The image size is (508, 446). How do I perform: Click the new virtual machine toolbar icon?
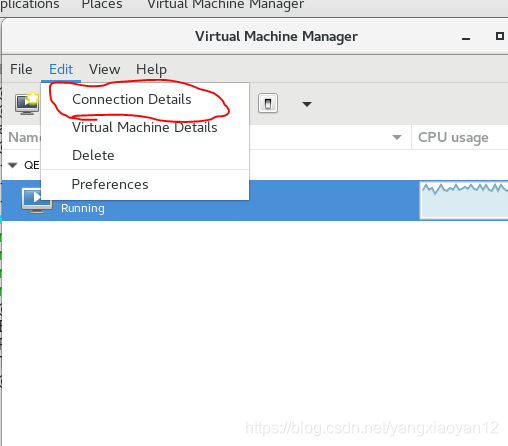coord(27,103)
